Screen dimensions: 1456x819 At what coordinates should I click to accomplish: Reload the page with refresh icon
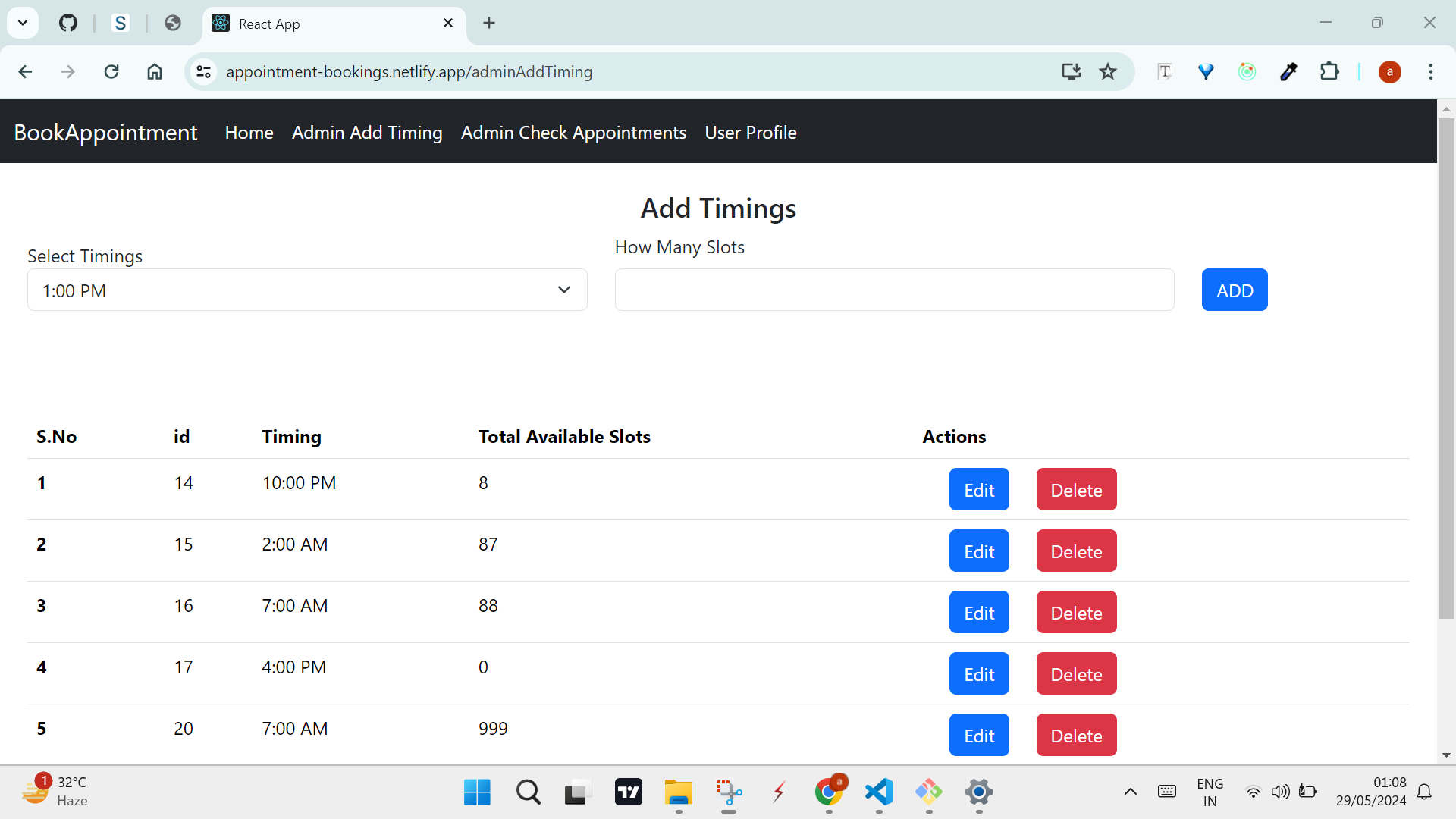click(111, 71)
